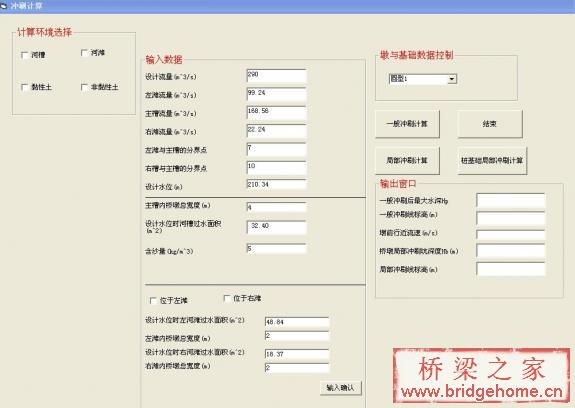Screen dimensions: 575x408
Task: Click the 结束 button
Action: (x=490, y=124)
